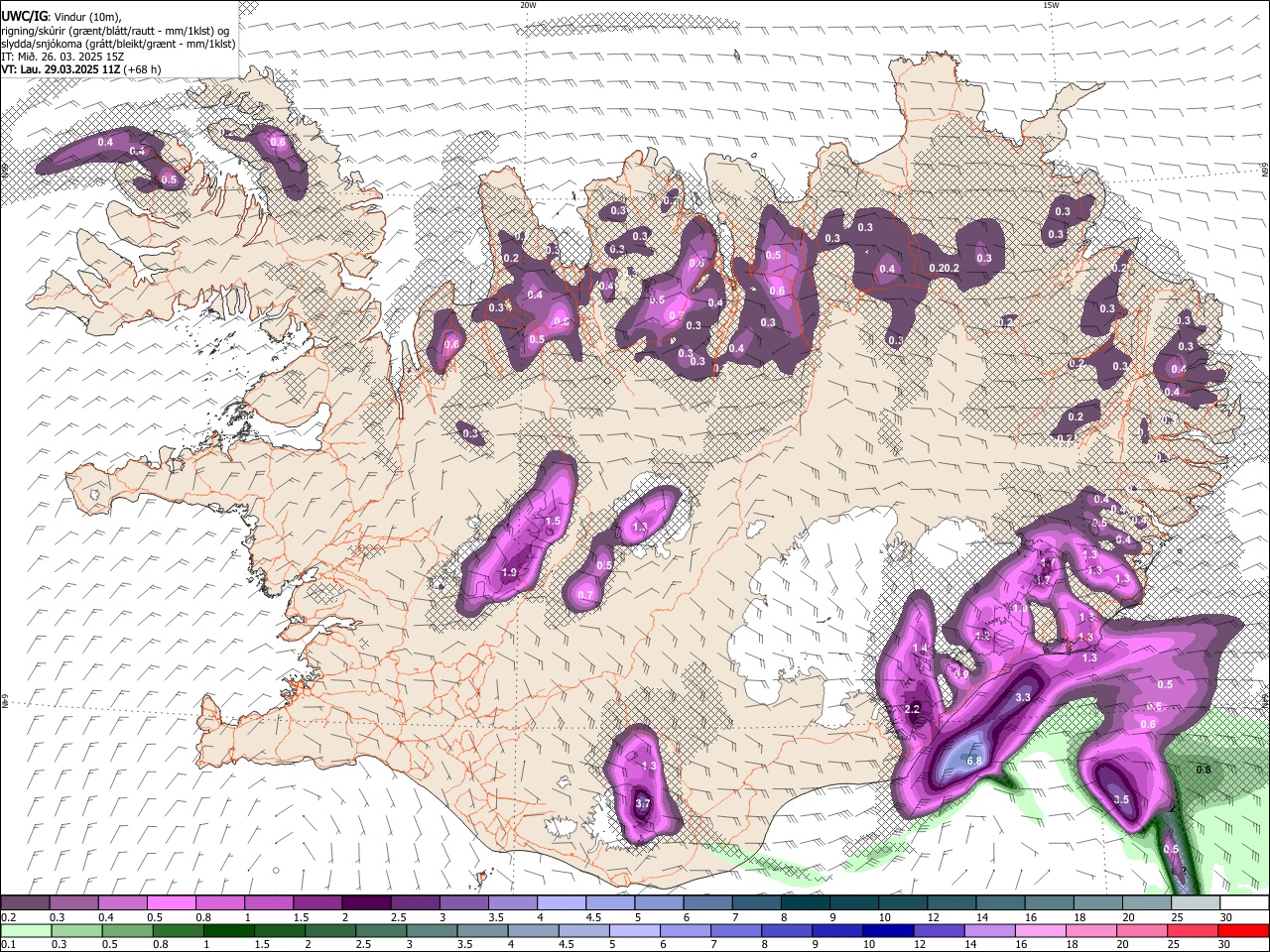This screenshot has height=952, width=1270.
Task: Click the 'slydda/snjókoma' legend description line
Action: coord(118,44)
